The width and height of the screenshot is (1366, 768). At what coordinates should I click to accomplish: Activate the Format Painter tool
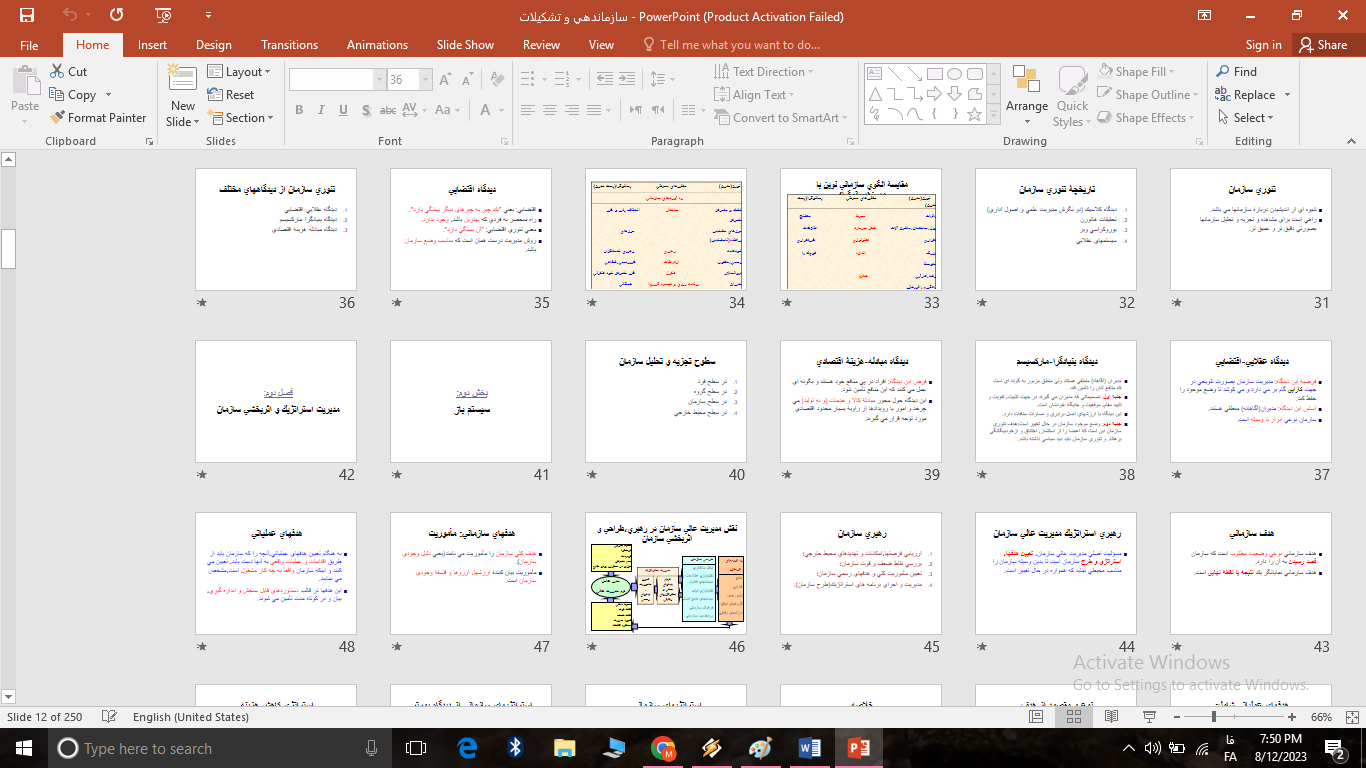coord(98,118)
